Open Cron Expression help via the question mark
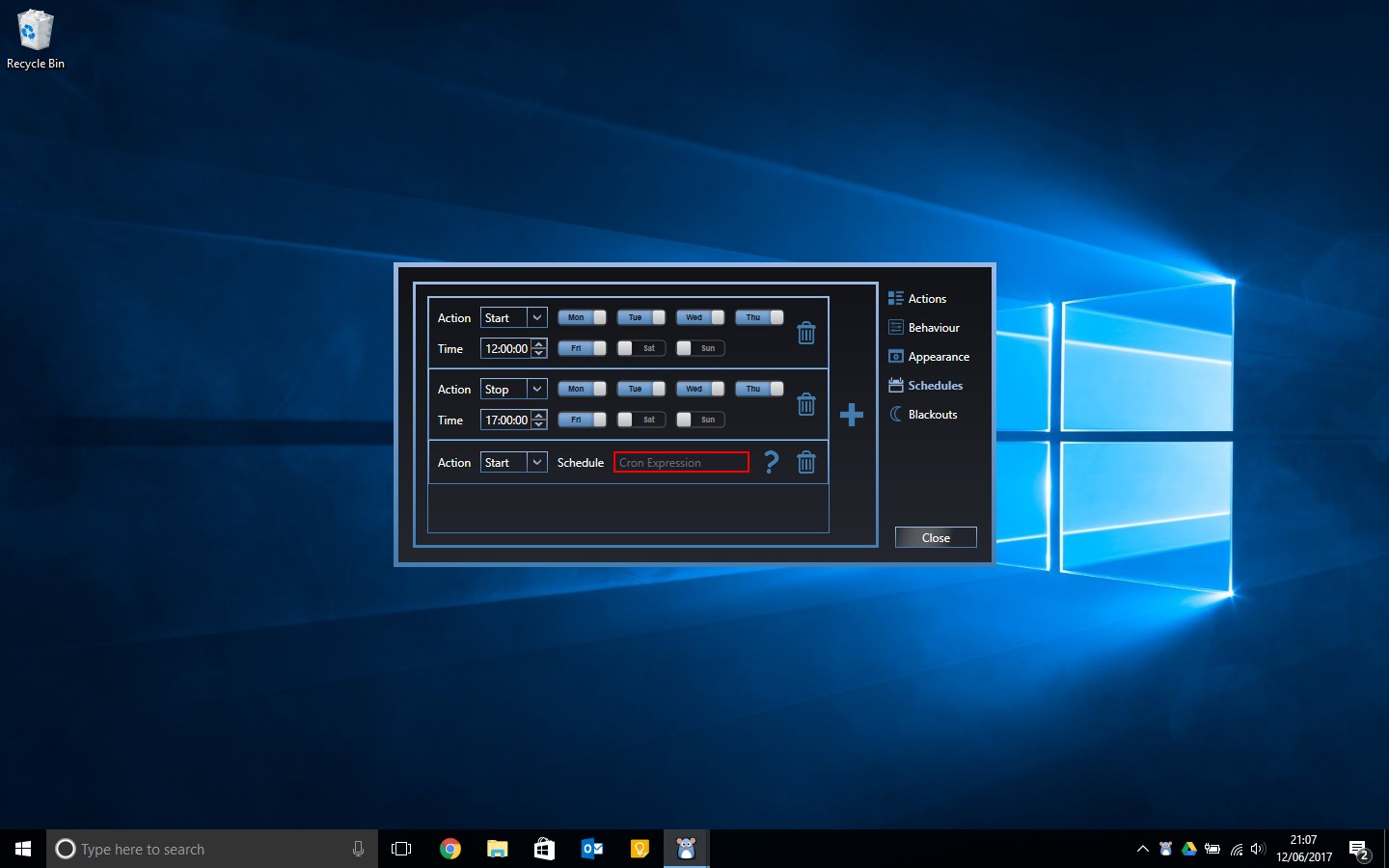Viewport: 1389px width, 868px height. coord(770,462)
